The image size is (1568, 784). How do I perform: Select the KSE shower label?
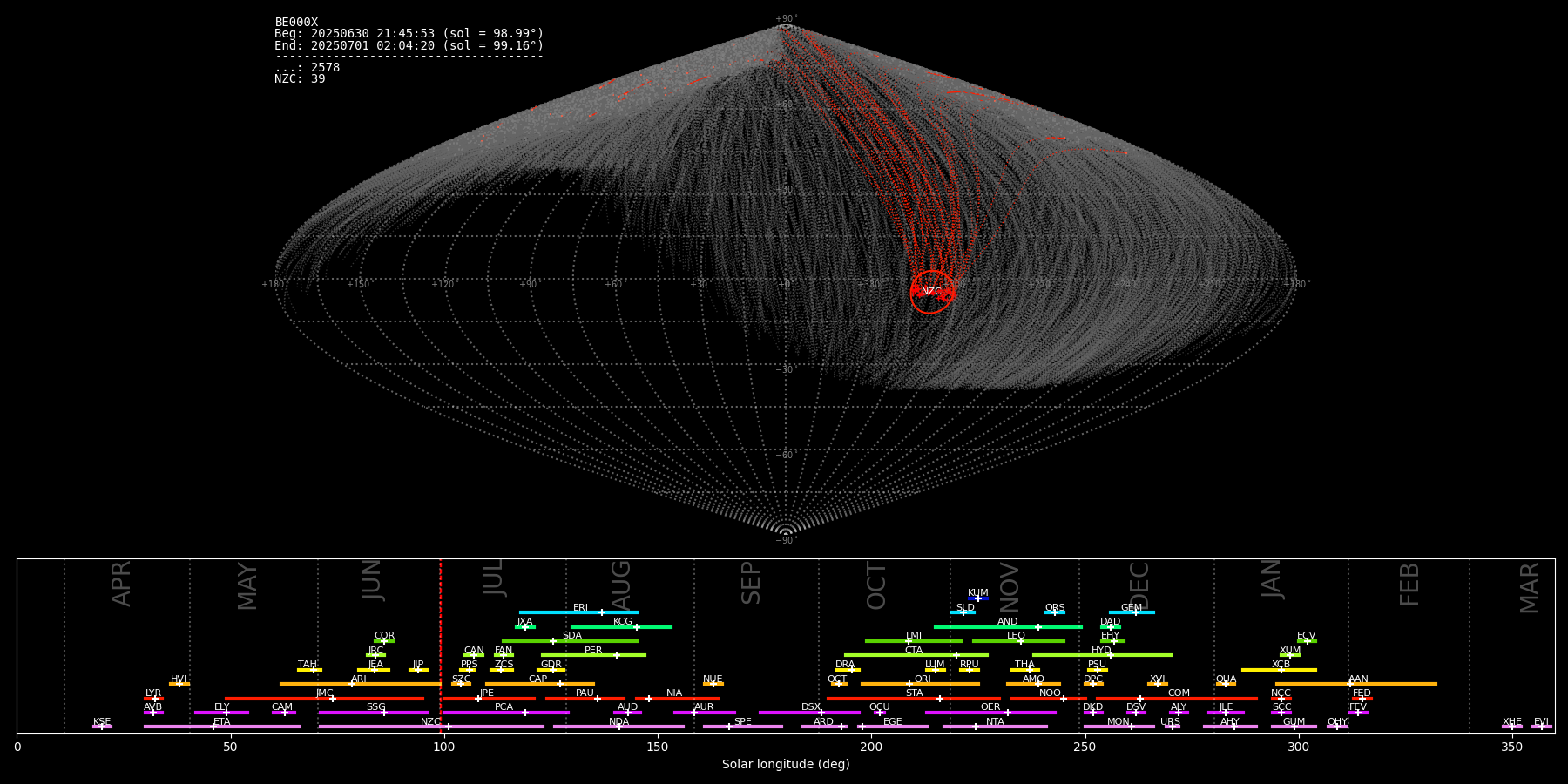click(x=102, y=722)
